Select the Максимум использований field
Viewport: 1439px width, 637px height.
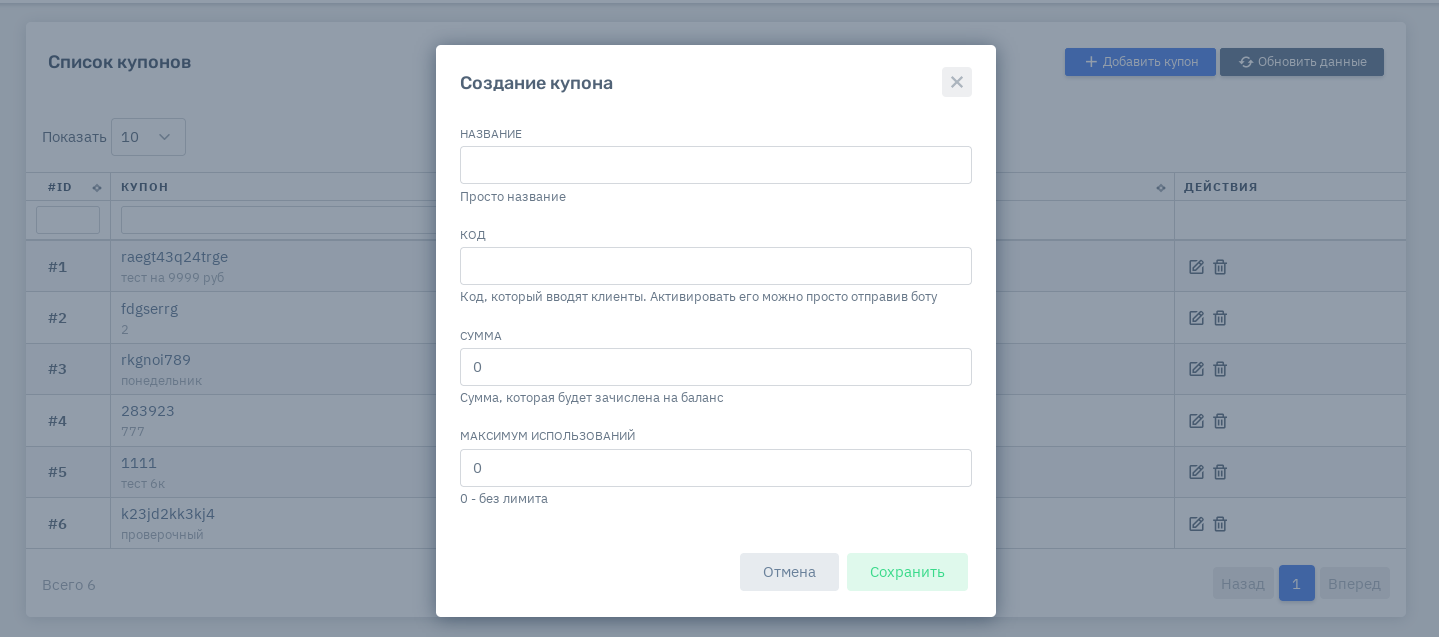click(x=715, y=468)
